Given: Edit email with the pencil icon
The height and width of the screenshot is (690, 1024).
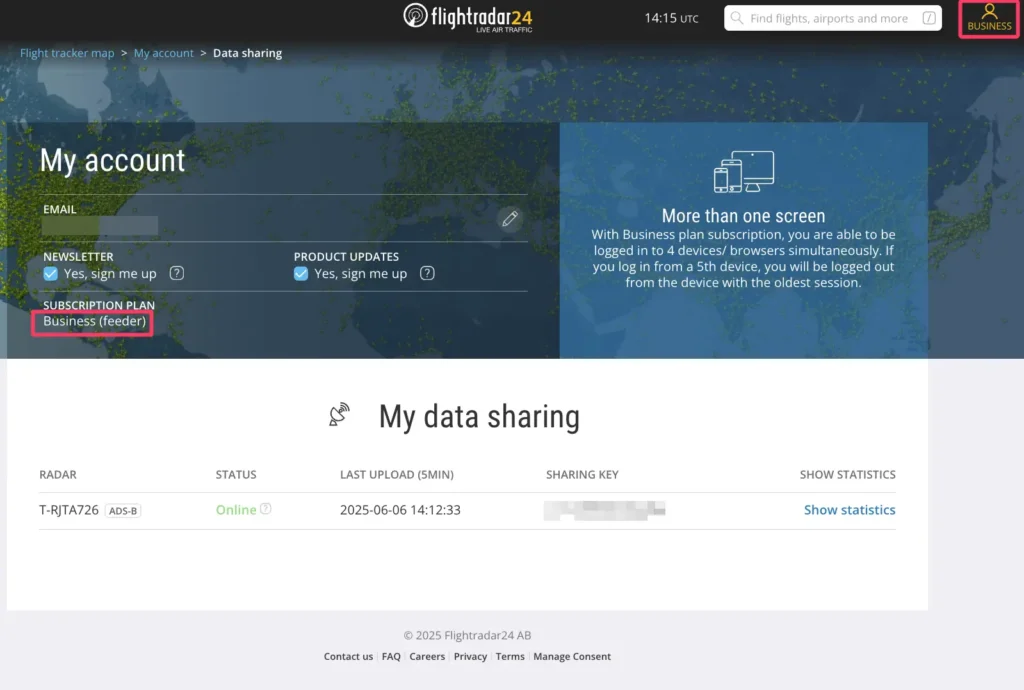Looking at the screenshot, I should pos(509,218).
